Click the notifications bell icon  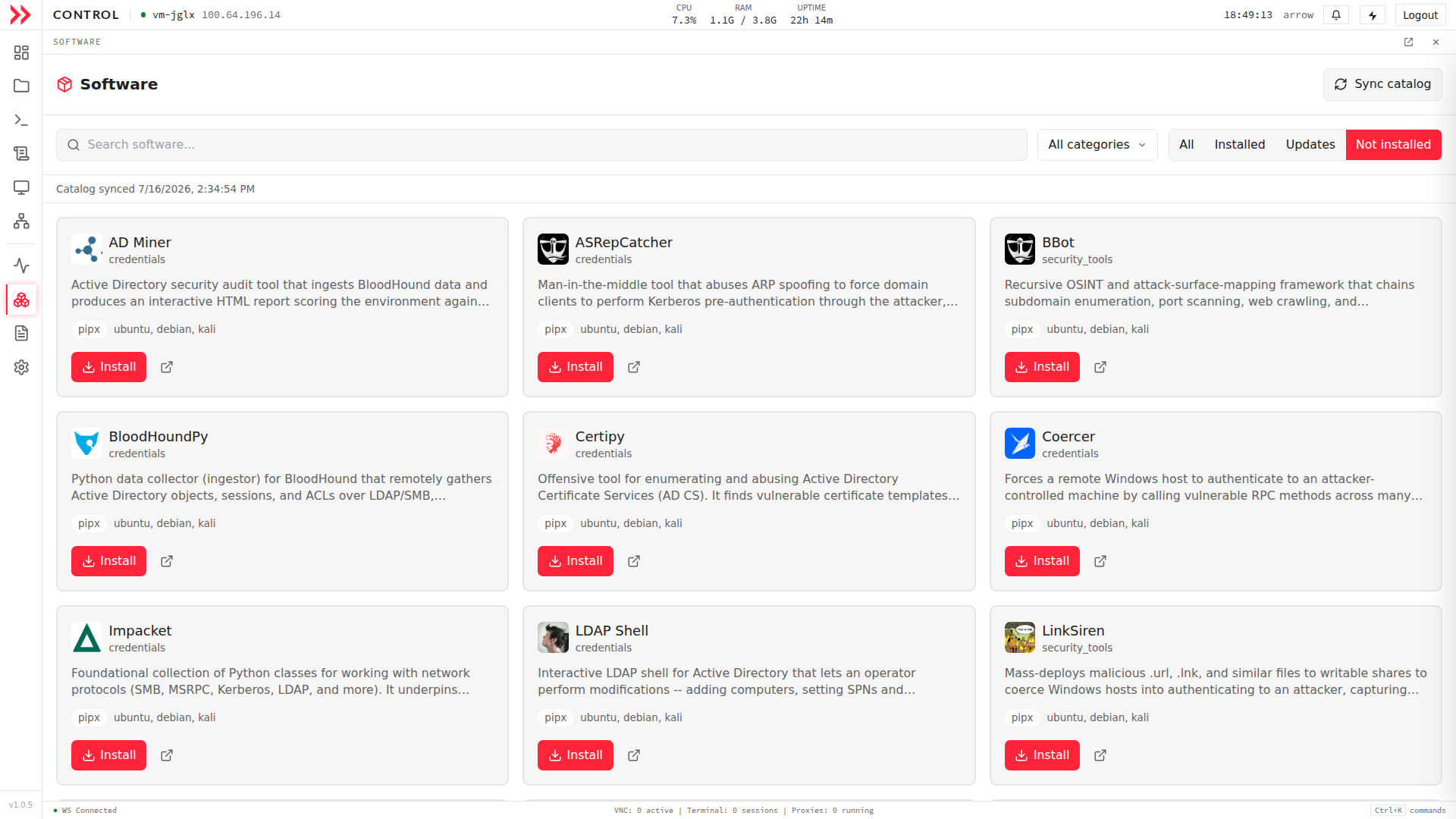pos(1336,15)
